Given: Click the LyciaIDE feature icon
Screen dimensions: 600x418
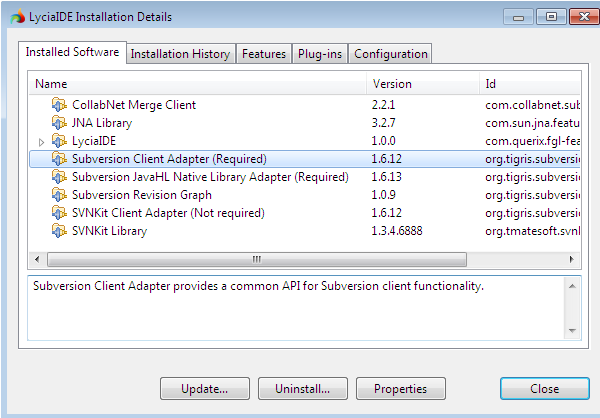Looking at the screenshot, I should pos(59,141).
